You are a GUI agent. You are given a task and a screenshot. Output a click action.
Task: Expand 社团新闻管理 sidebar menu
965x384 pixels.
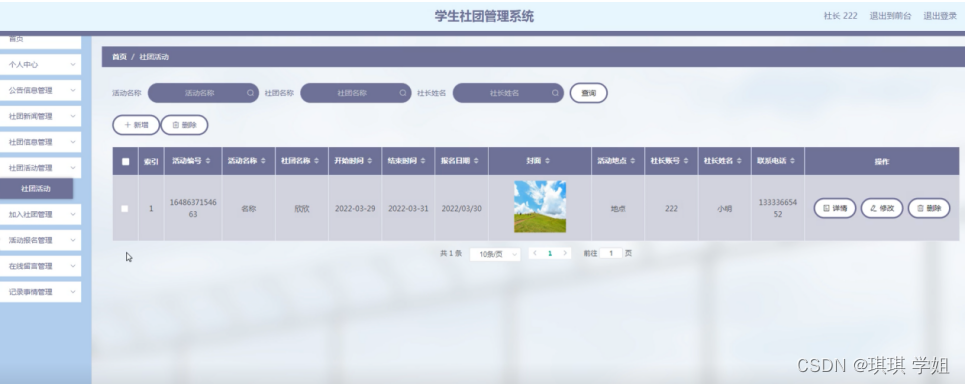[40, 116]
